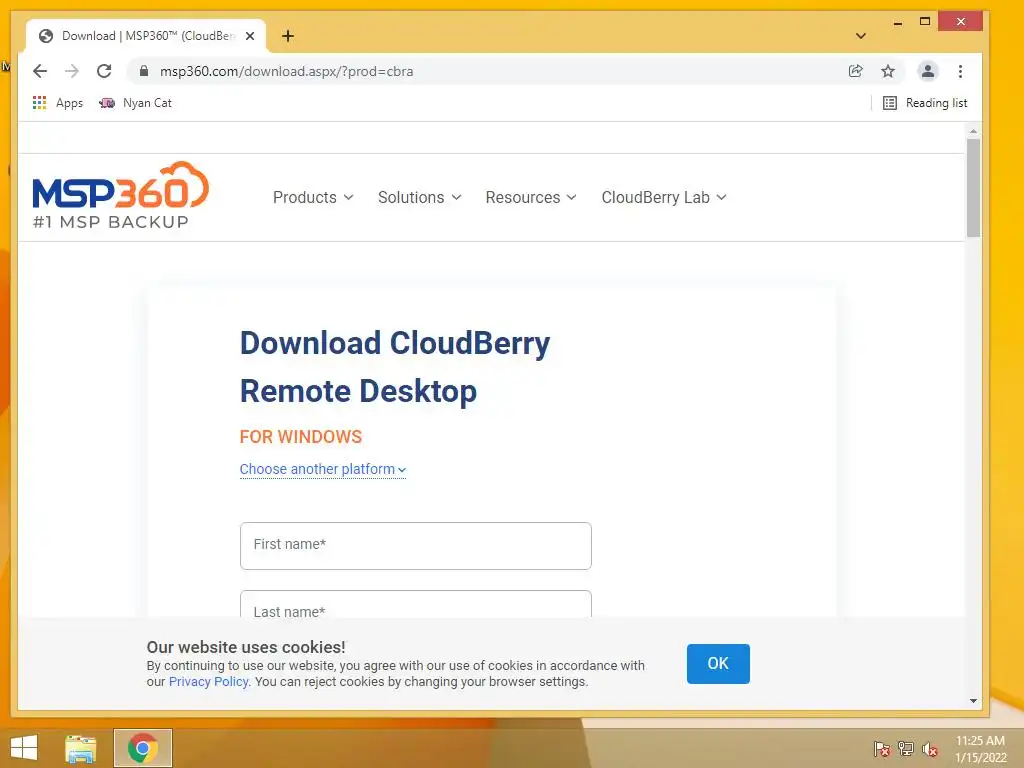
Task: Maximize the Chrome window
Action: pyautogui.click(x=925, y=22)
